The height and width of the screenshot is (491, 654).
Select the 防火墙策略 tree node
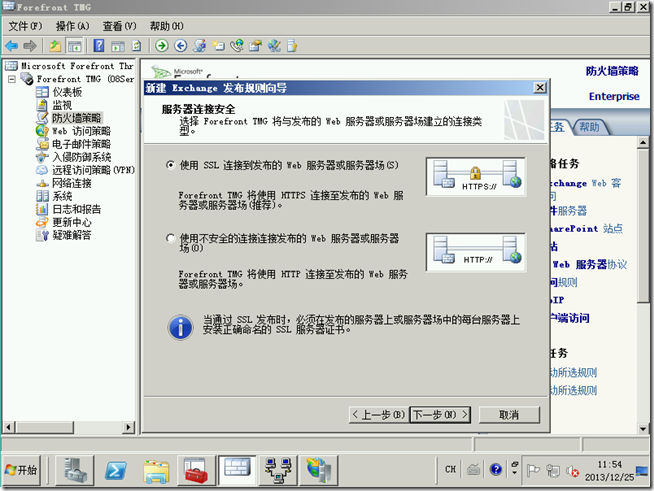point(76,118)
